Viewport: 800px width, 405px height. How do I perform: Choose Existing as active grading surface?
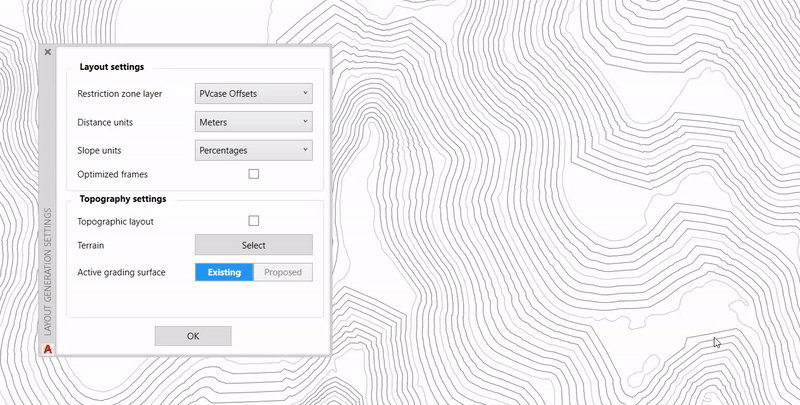224,272
